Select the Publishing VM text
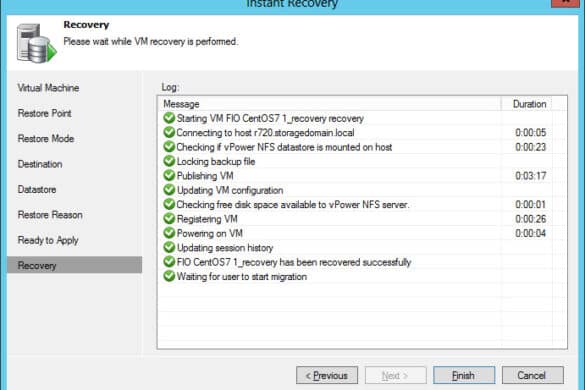 coord(205,176)
